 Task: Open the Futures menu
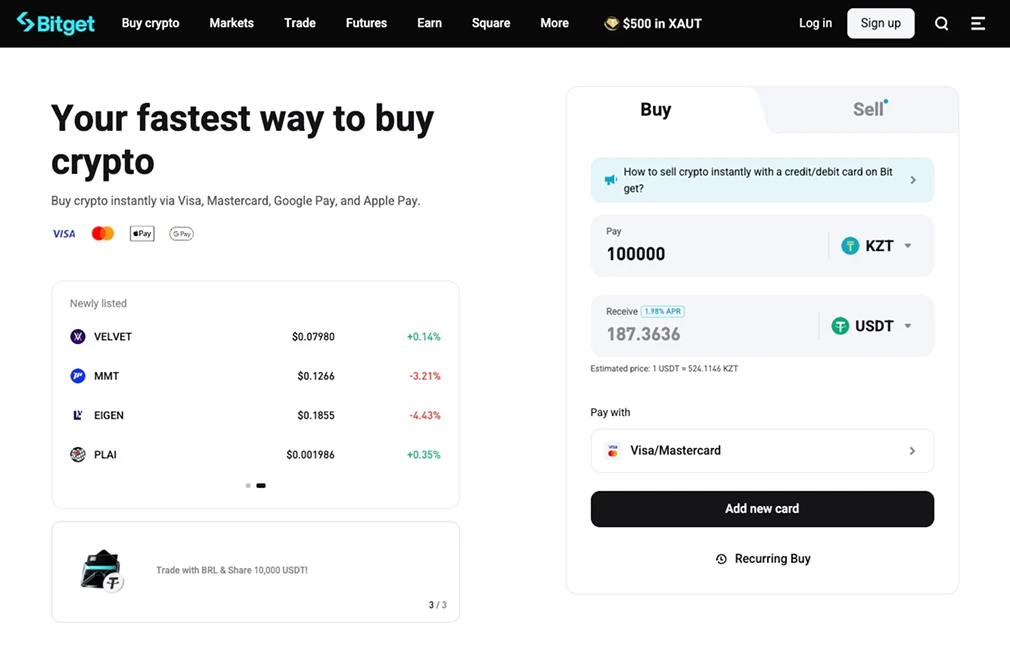(x=366, y=23)
